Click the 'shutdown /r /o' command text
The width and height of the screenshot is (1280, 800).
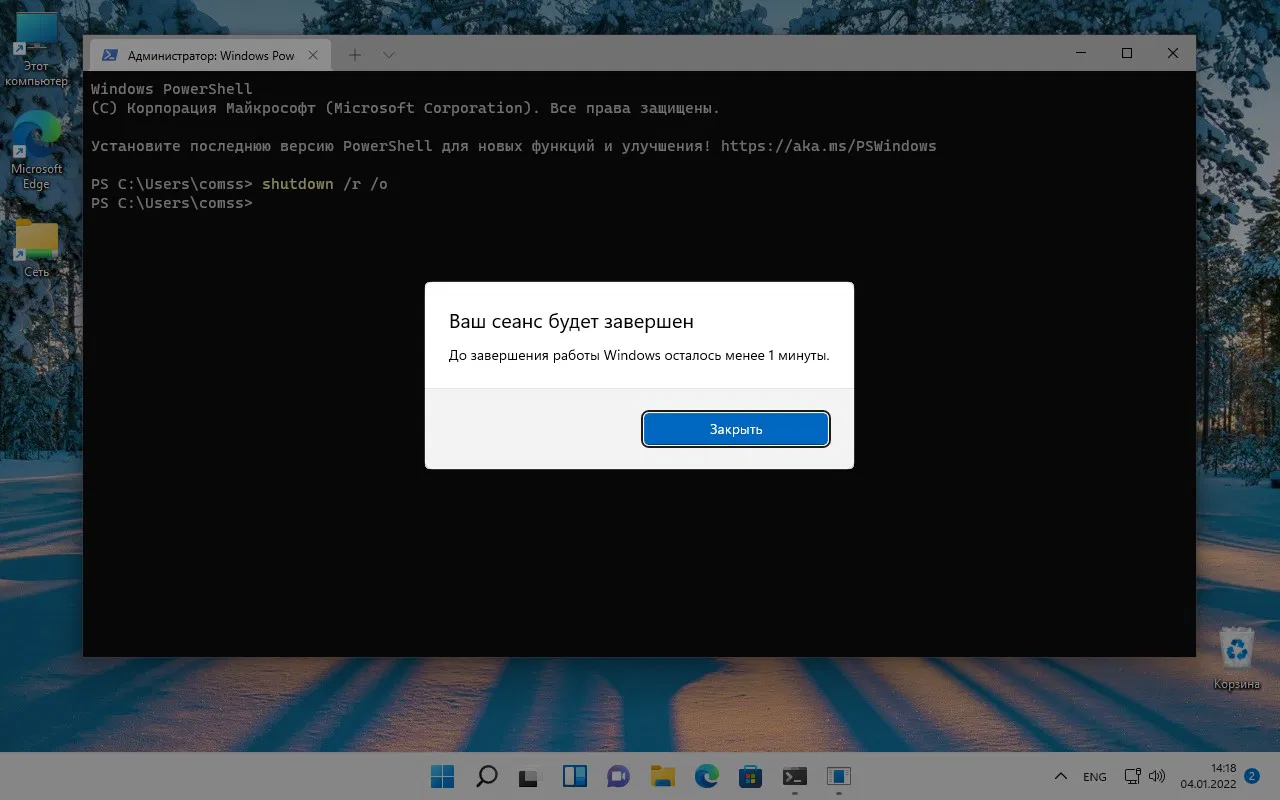pyautogui.click(x=324, y=184)
